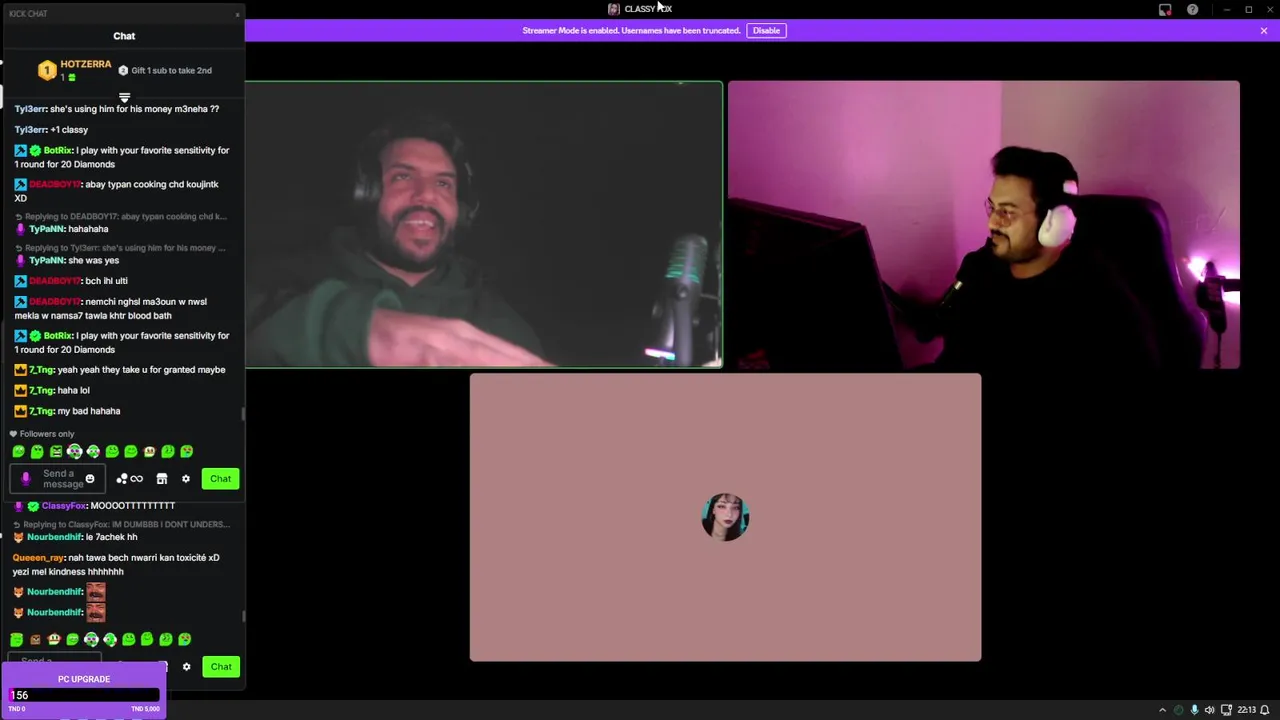Click BotRix username in the first sensitivity message
Viewport: 1280px width, 720px height.
[x=58, y=151]
